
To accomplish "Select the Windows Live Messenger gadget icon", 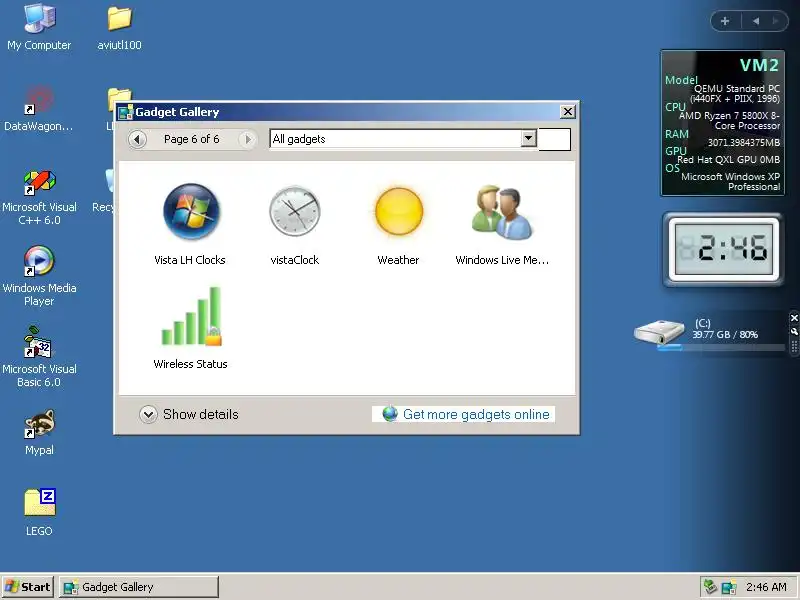I will [x=502, y=212].
